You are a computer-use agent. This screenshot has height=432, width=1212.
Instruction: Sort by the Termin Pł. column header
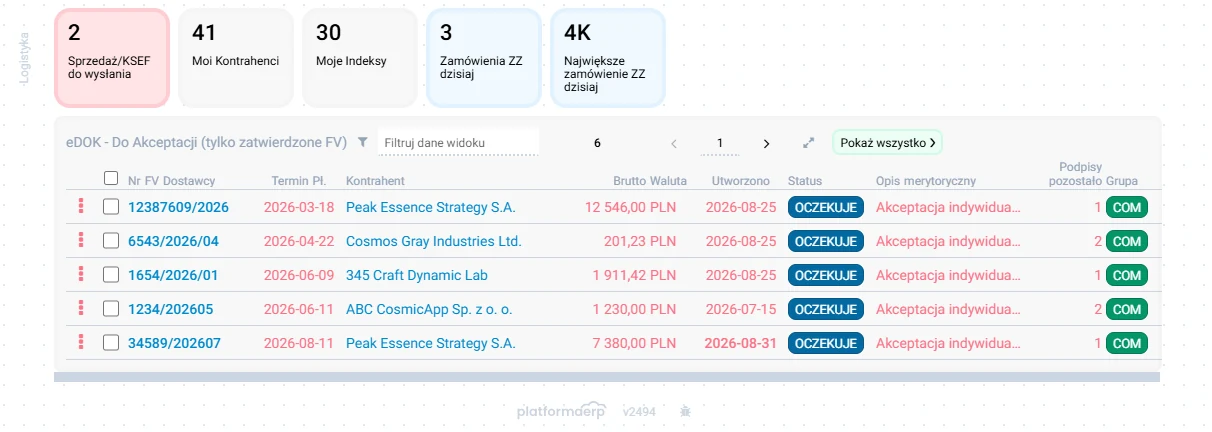(x=299, y=181)
